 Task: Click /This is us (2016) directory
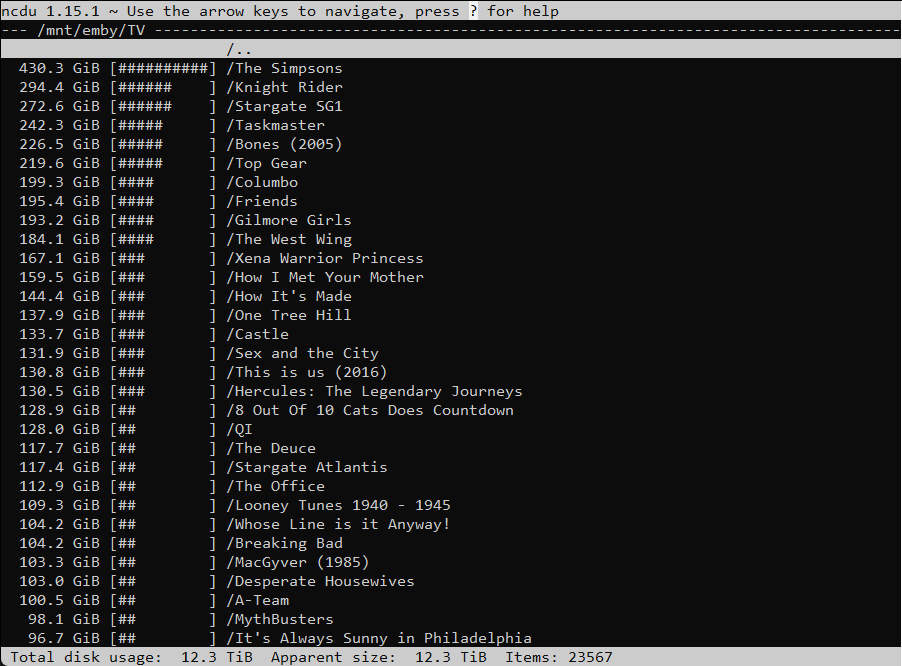450,372
